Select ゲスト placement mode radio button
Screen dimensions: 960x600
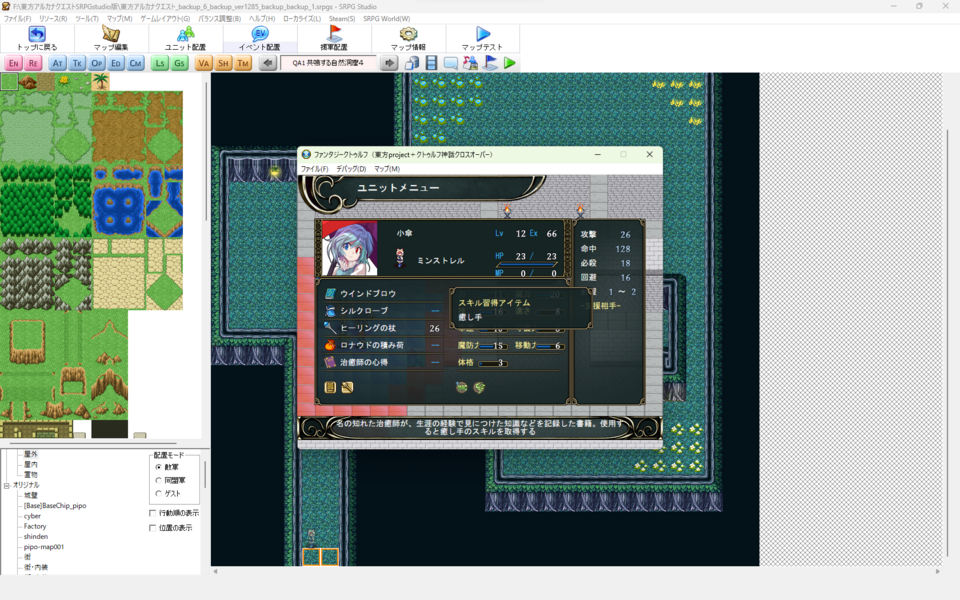pos(159,493)
